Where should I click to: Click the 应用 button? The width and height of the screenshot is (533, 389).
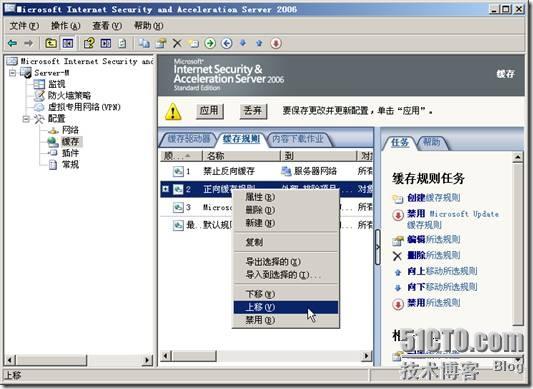[x=209, y=111]
